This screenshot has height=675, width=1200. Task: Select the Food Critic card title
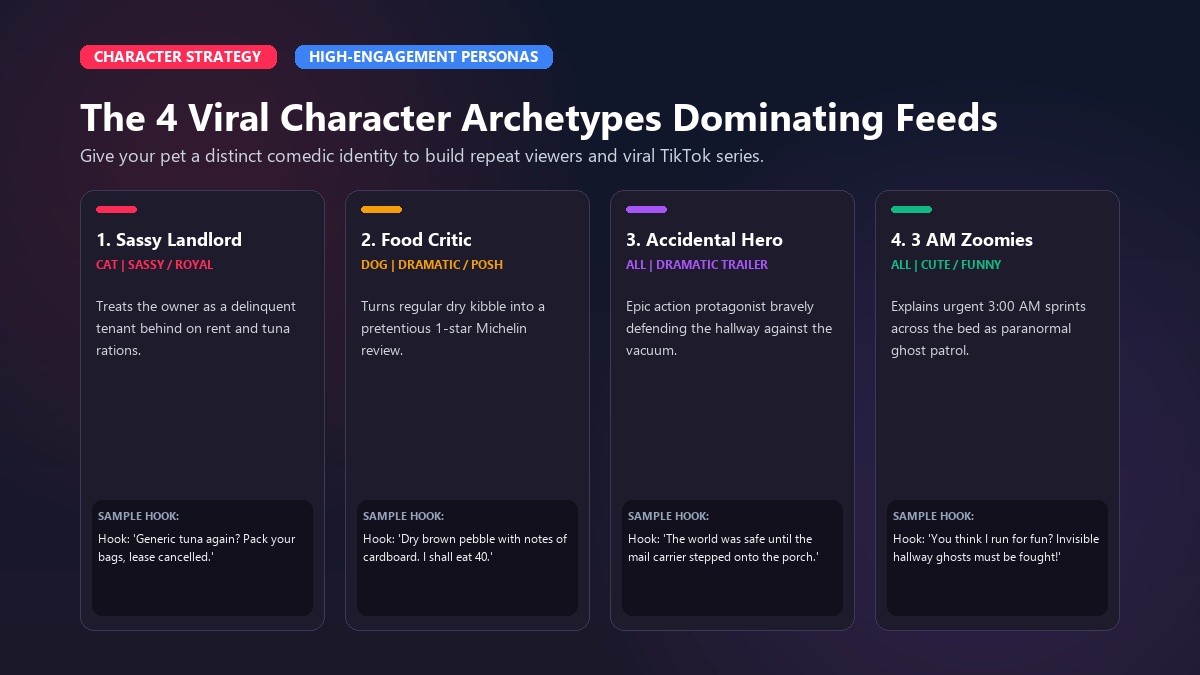click(x=416, y=240)
